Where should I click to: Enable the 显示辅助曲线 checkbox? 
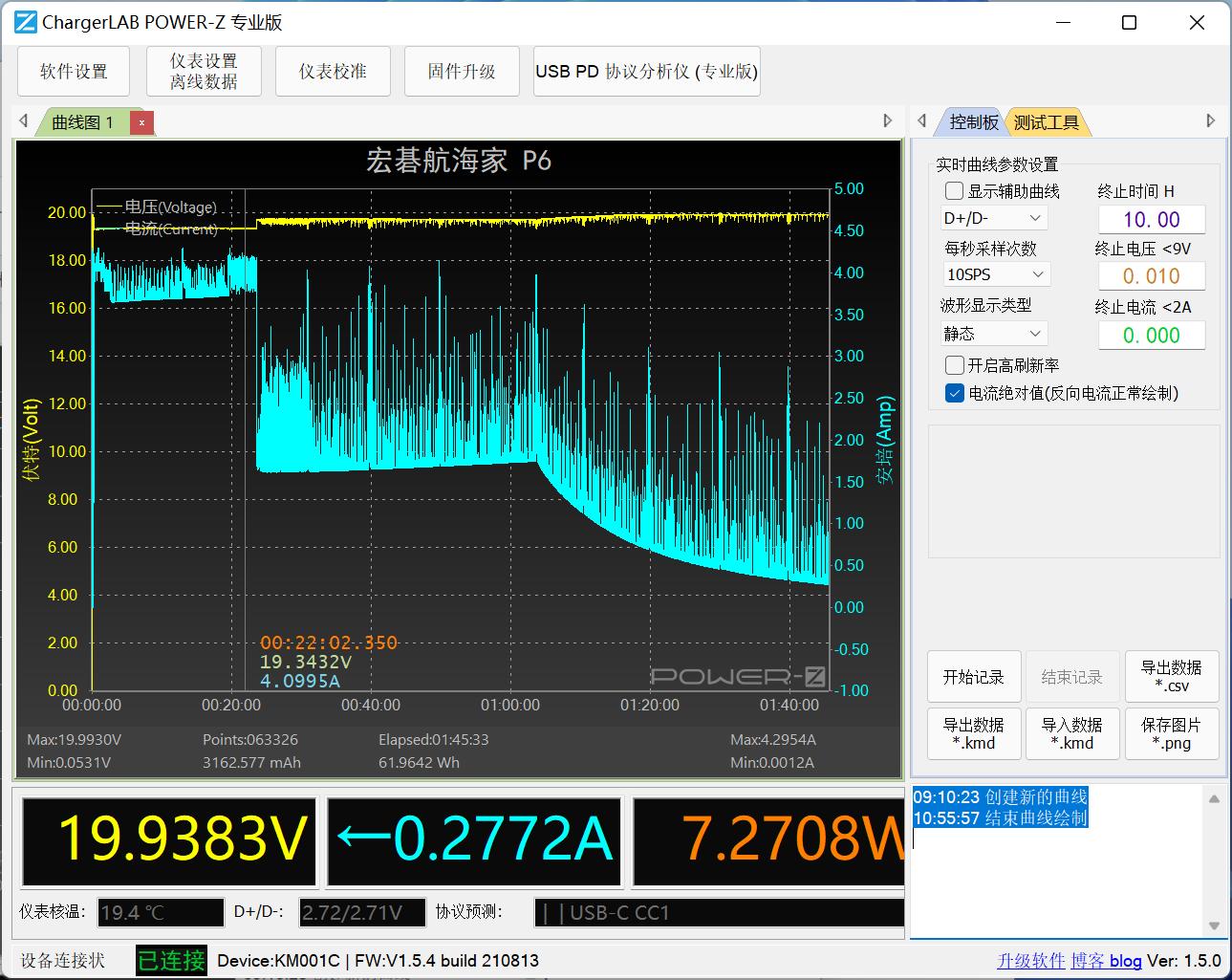tap(953, 190)
